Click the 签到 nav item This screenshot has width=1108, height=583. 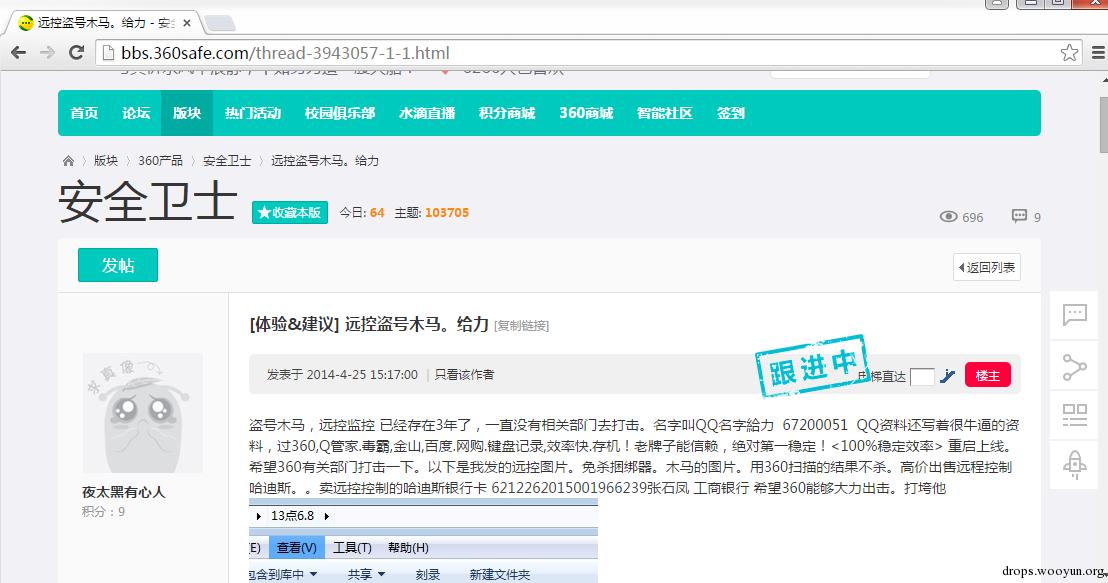tap(731, 113)
